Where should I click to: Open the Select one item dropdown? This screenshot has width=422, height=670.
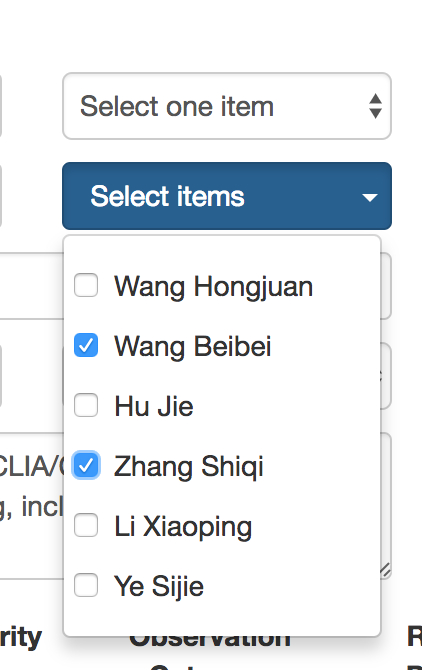click(227, 106)
